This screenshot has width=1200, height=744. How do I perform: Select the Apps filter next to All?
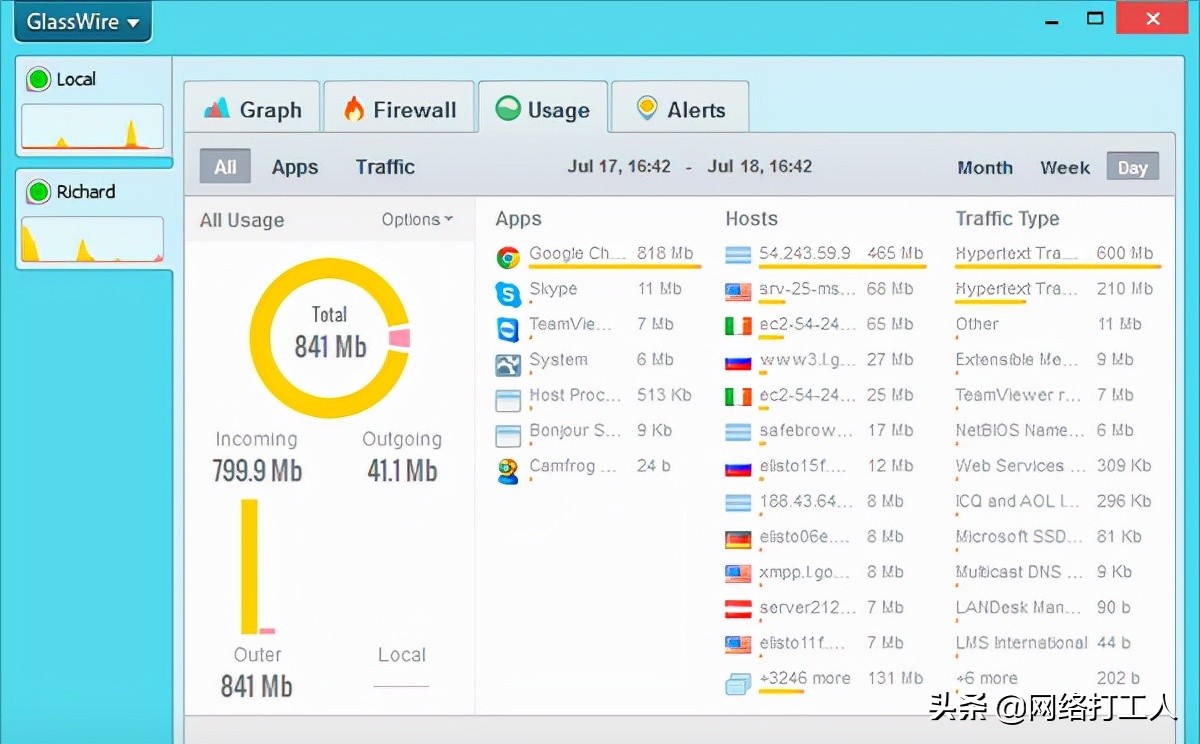click(294, 166)
